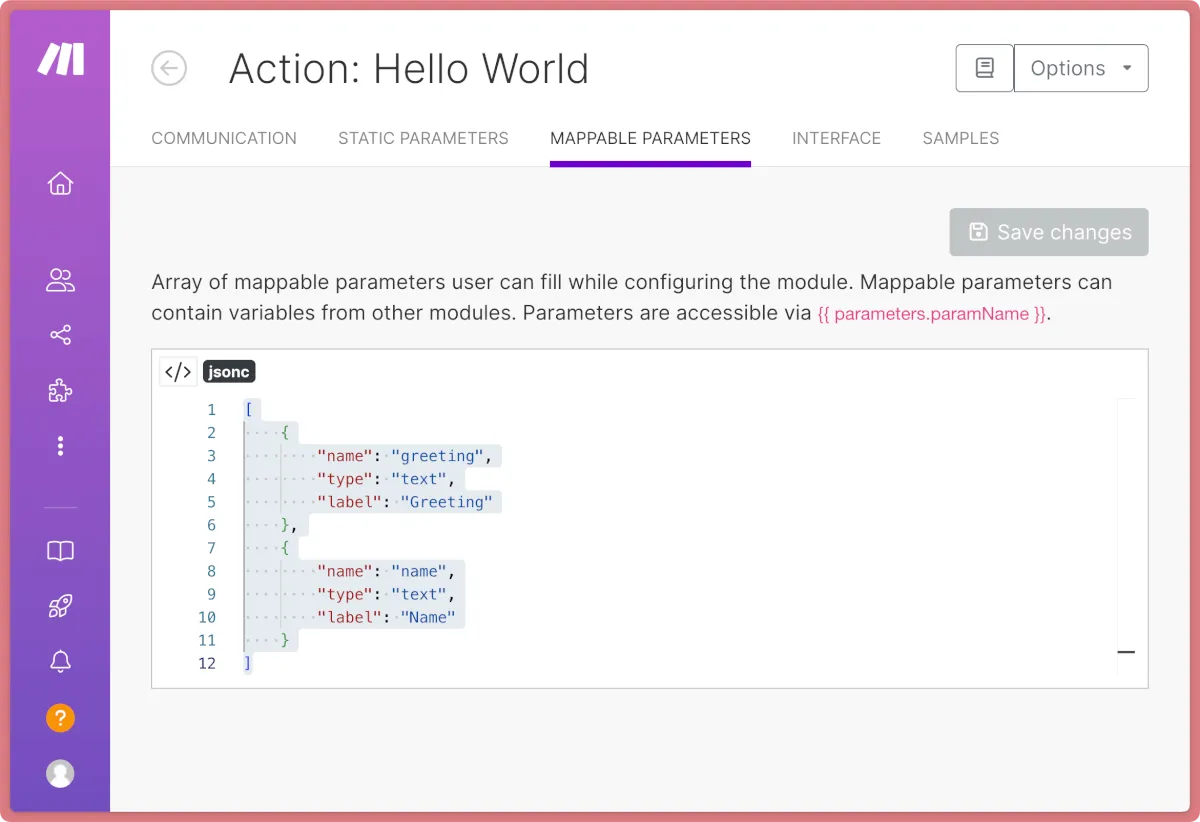Open the Team users icon

pyautogui.click(x=60, y=280)
